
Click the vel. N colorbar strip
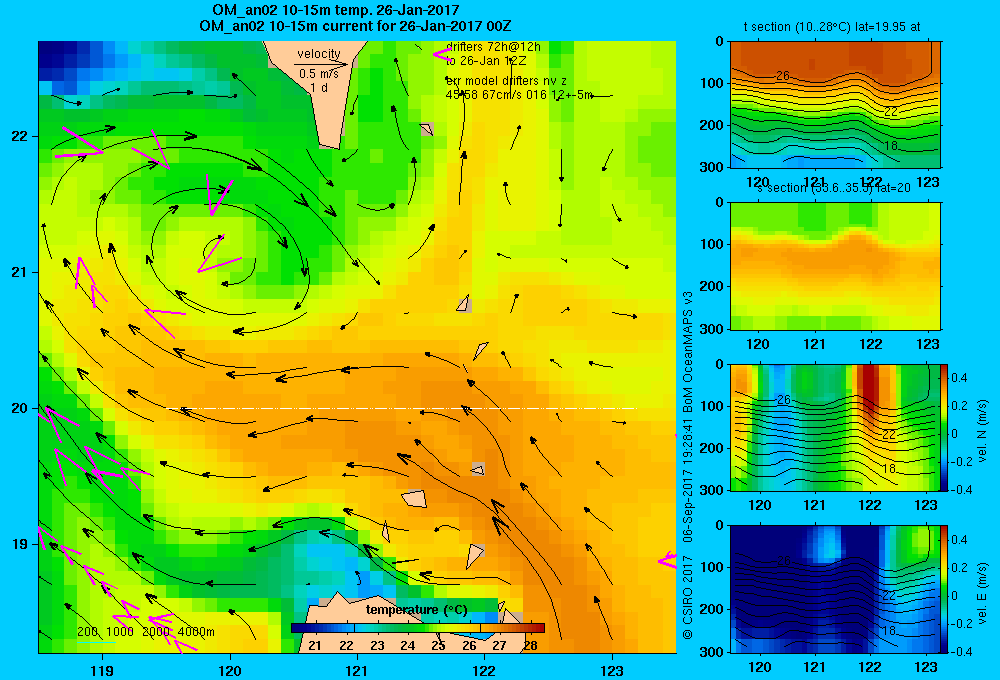[944, 427]
